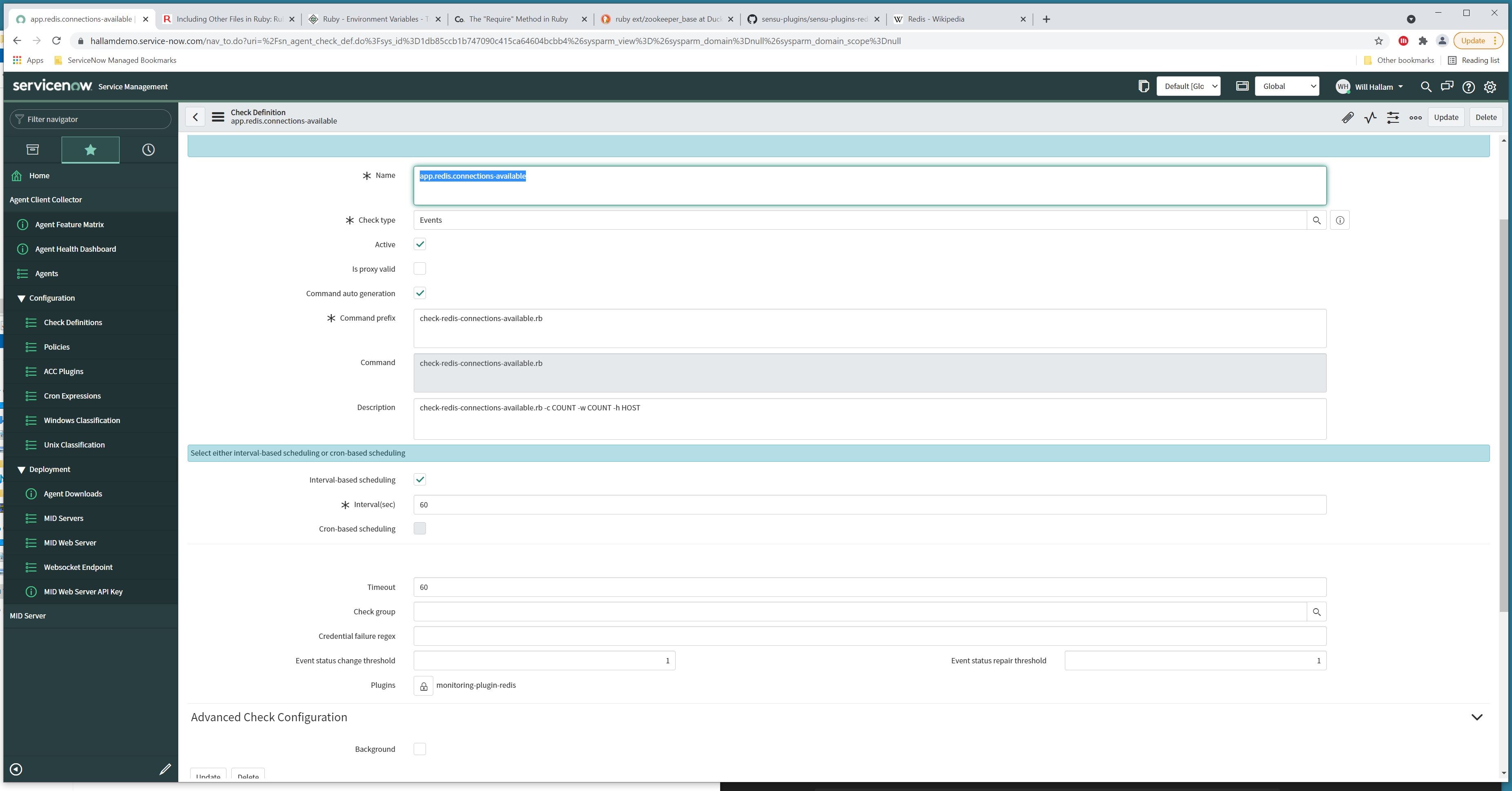Search the Check type reference field

coord(1317,220)
